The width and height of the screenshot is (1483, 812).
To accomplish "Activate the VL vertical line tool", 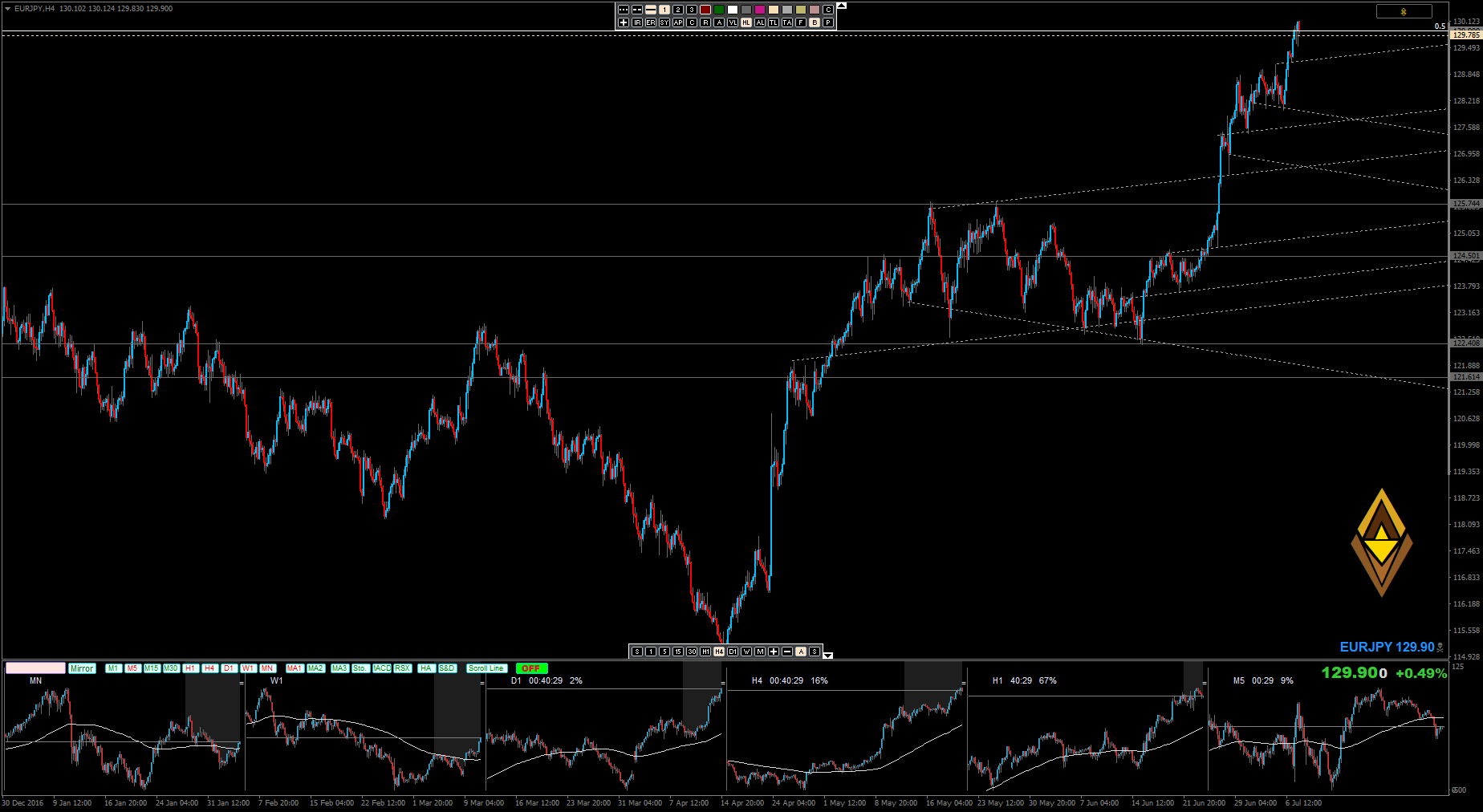I will point(733,22).
